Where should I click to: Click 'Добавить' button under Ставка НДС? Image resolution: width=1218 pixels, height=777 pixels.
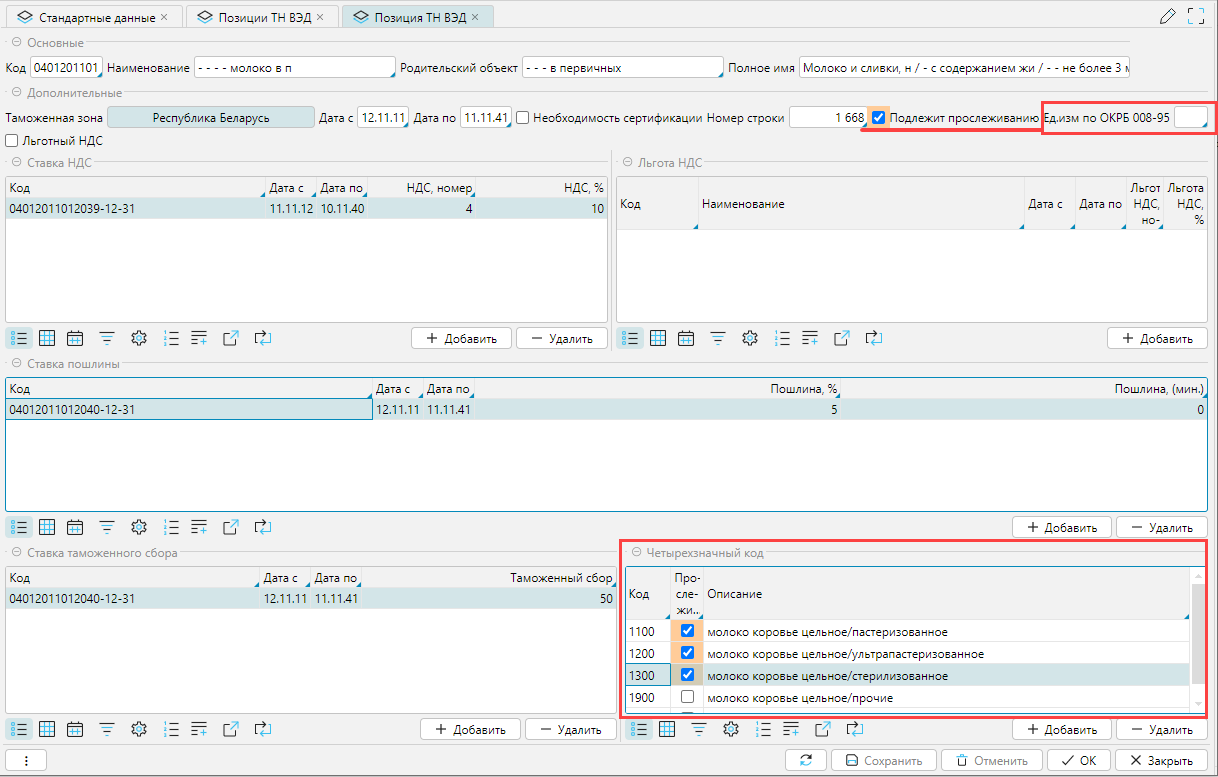pos(461,338)
